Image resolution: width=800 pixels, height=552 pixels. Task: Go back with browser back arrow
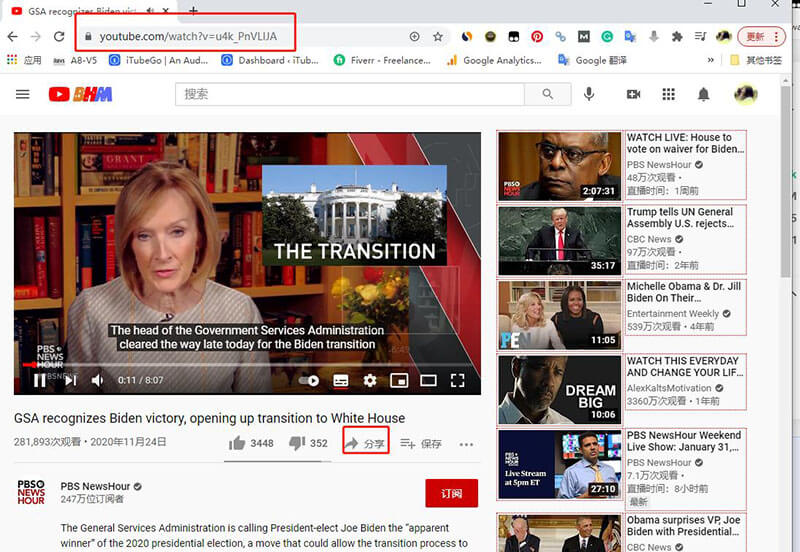click(x=12, y=37)
